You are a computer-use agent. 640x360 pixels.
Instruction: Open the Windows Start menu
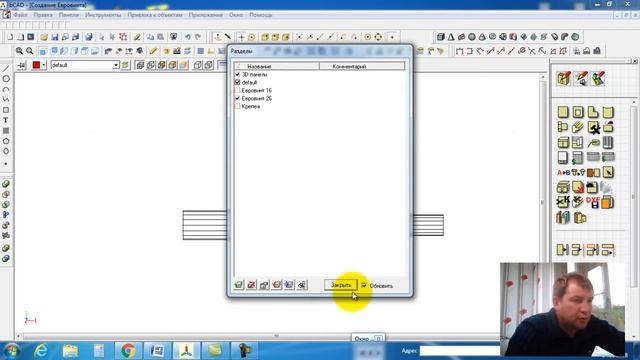[11, 351]
